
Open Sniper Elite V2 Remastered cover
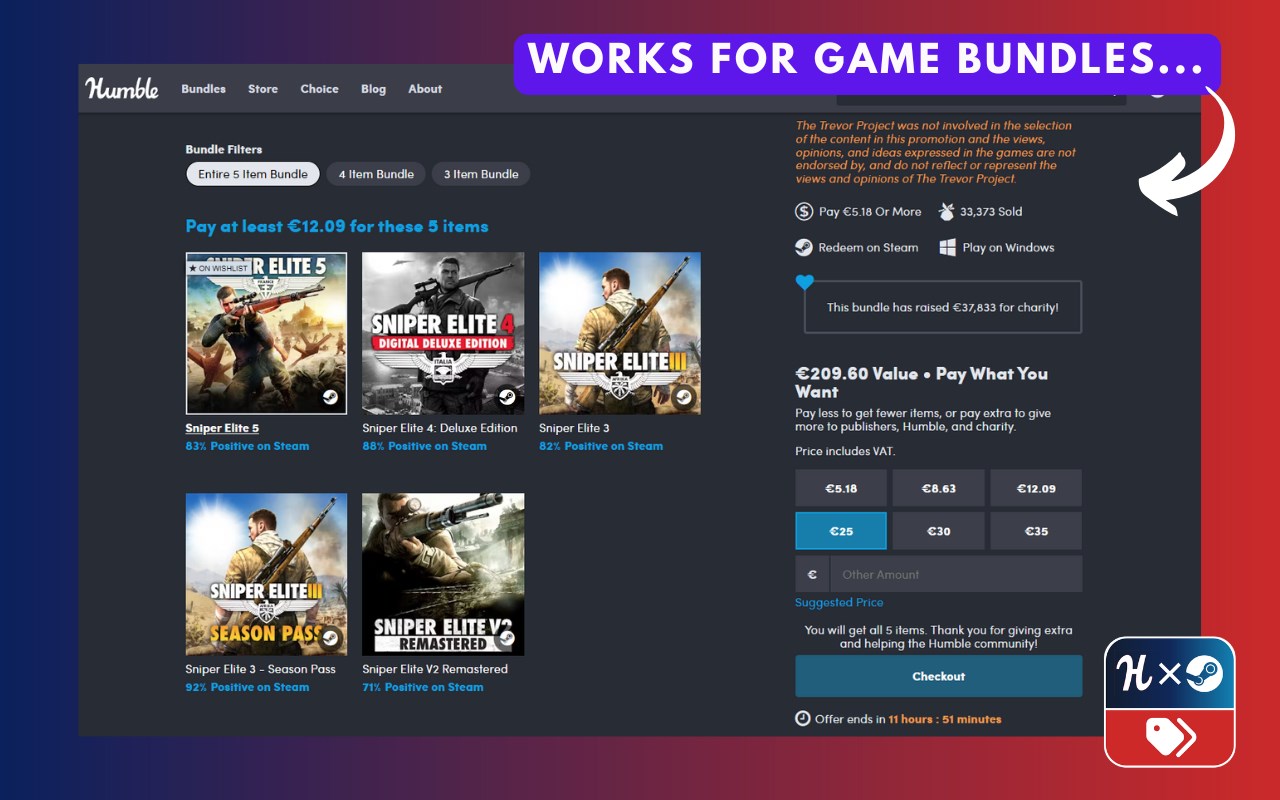coord(443,574)
